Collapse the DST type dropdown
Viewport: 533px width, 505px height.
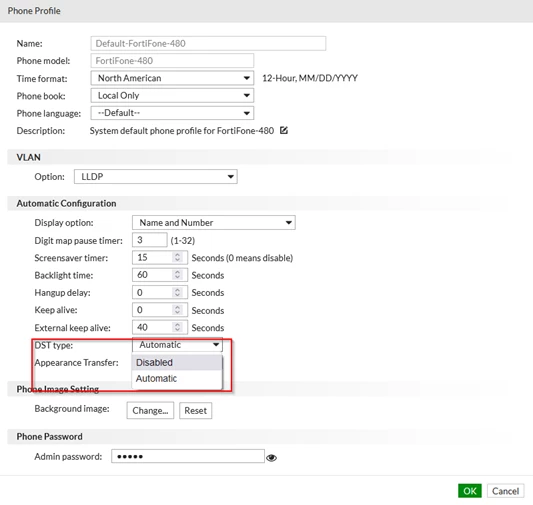pyautogui.click(x=177, y=345)
